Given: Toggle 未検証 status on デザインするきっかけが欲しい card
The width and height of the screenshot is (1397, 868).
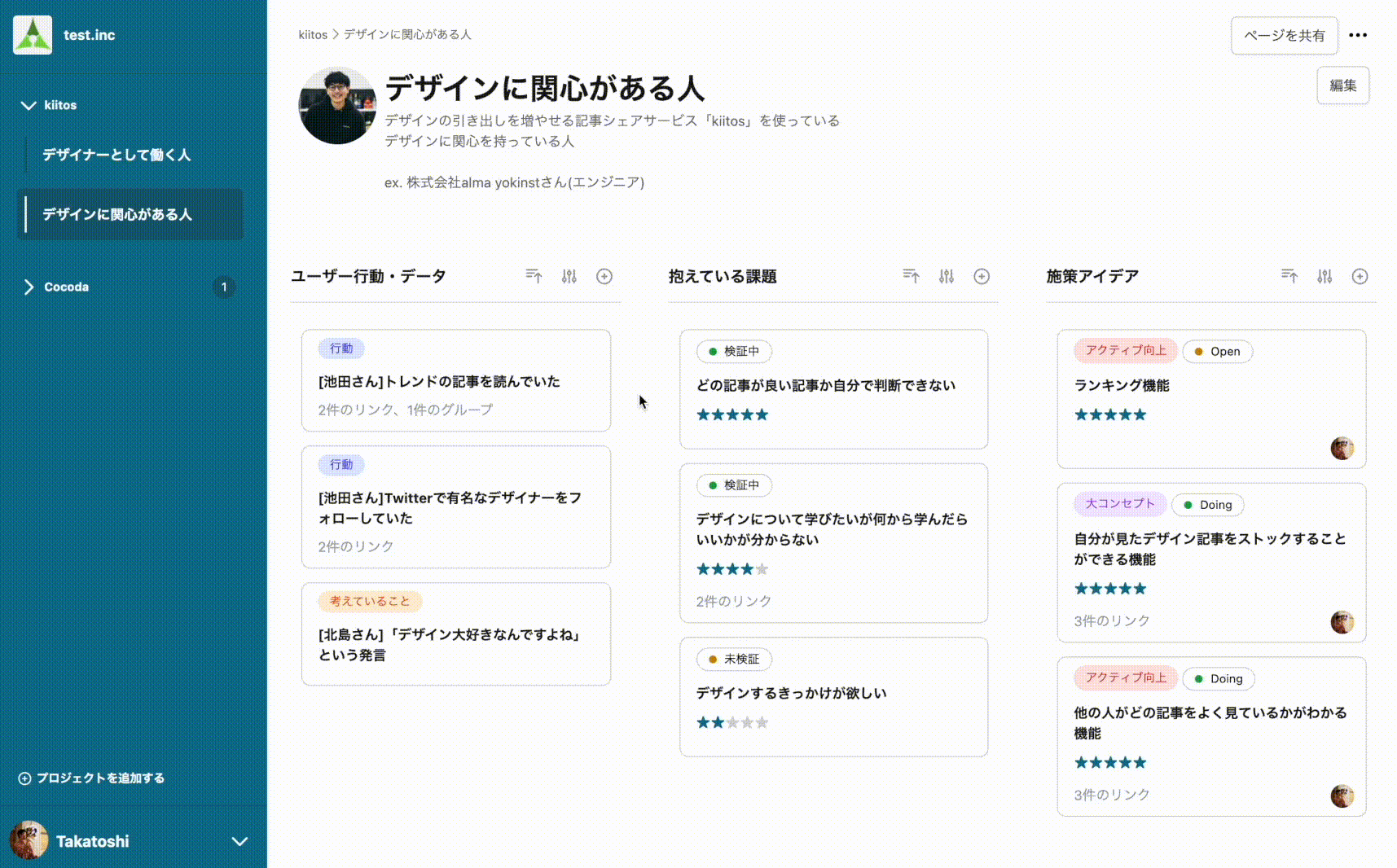Looking at the screenshot, I should 733,660.
